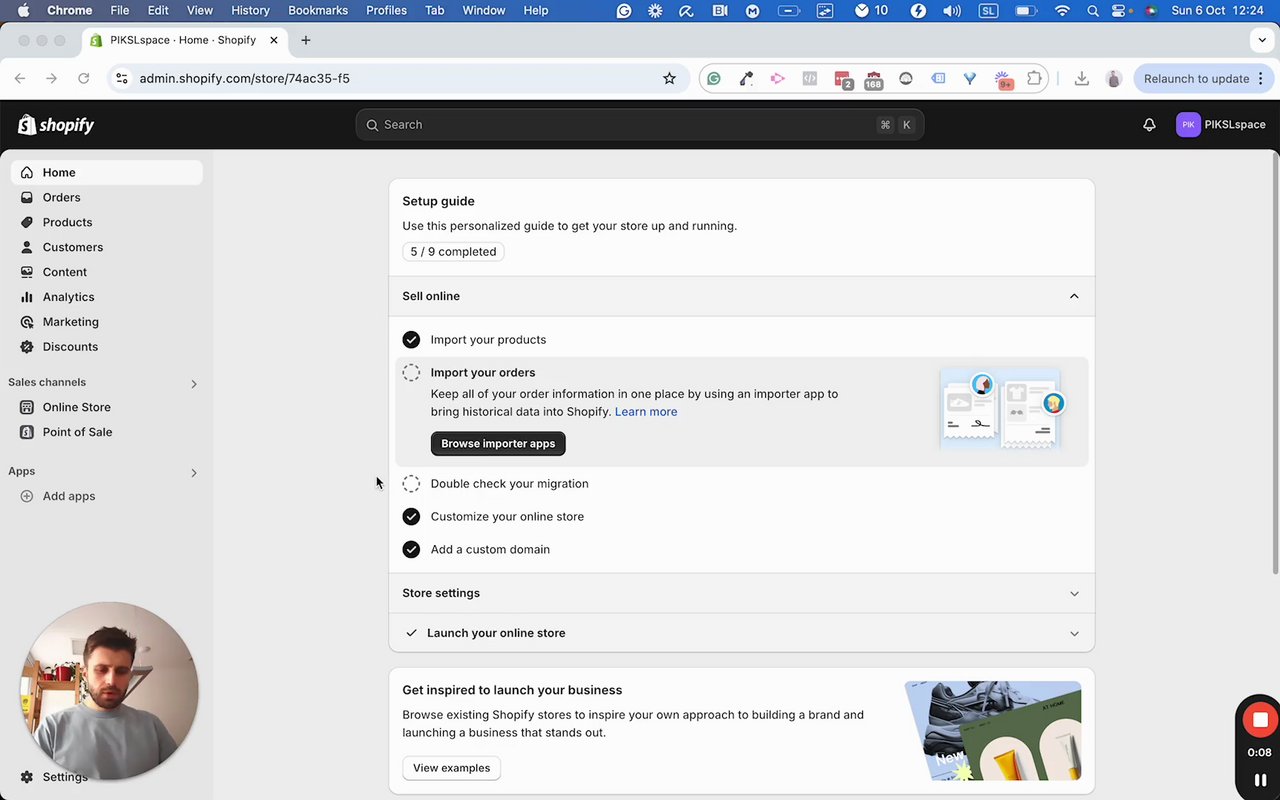Open Analytics in the sidebar

pos(106,297)
